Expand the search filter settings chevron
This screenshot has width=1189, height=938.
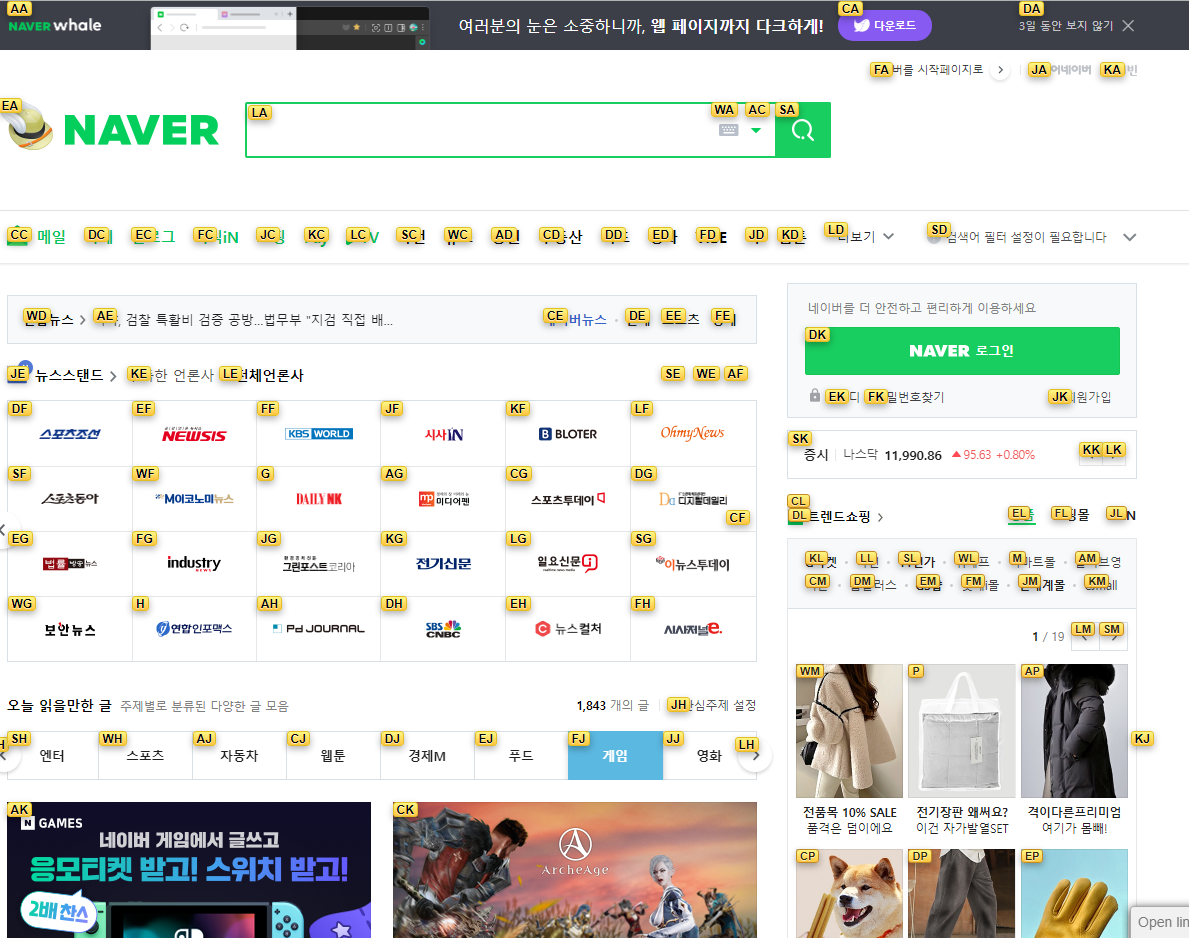[1129, 237]
